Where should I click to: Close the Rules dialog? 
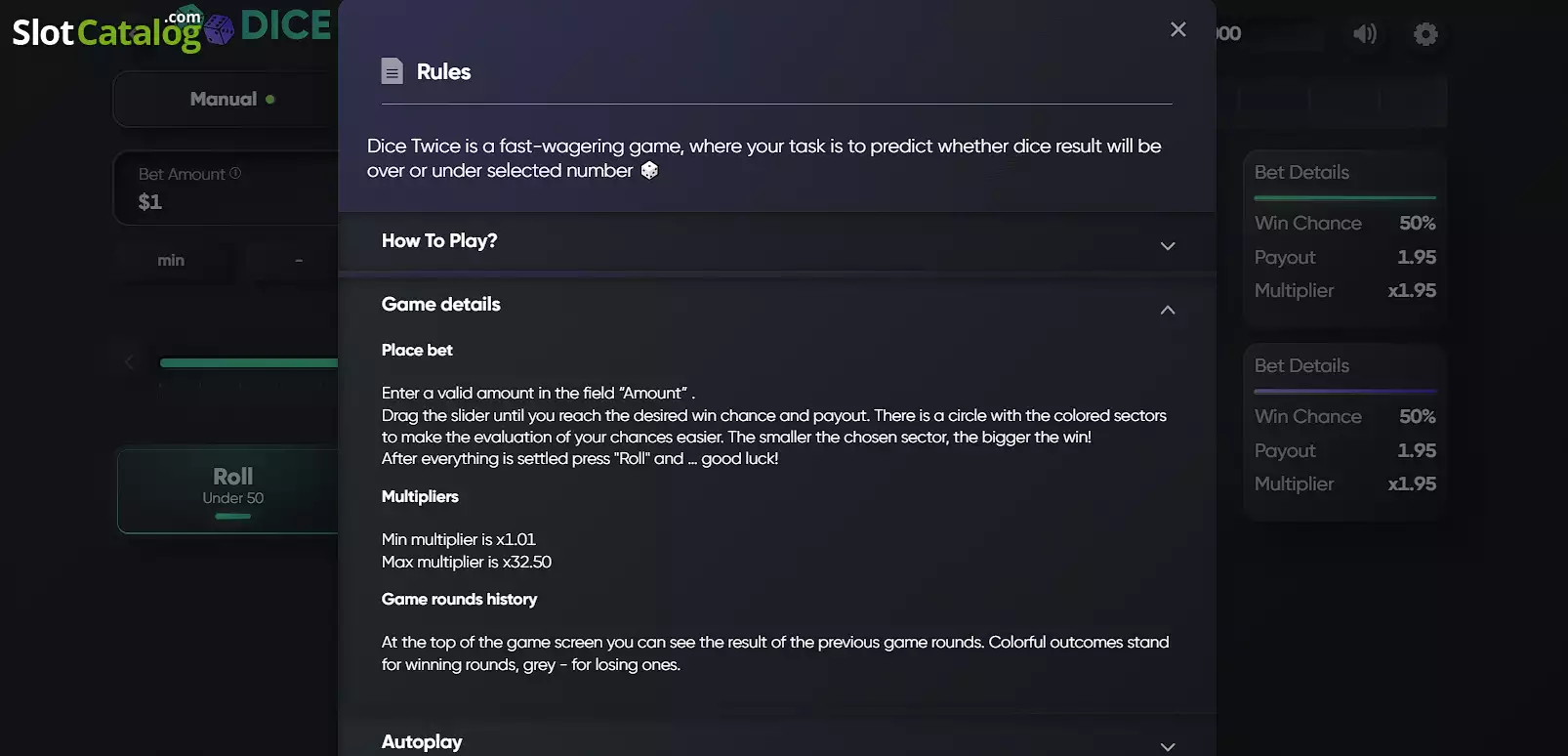click(1178, 29)
